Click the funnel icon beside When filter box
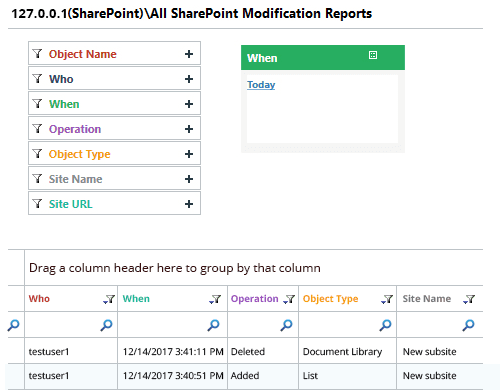Viewport: 500px width, 390px height. point(37,103)
